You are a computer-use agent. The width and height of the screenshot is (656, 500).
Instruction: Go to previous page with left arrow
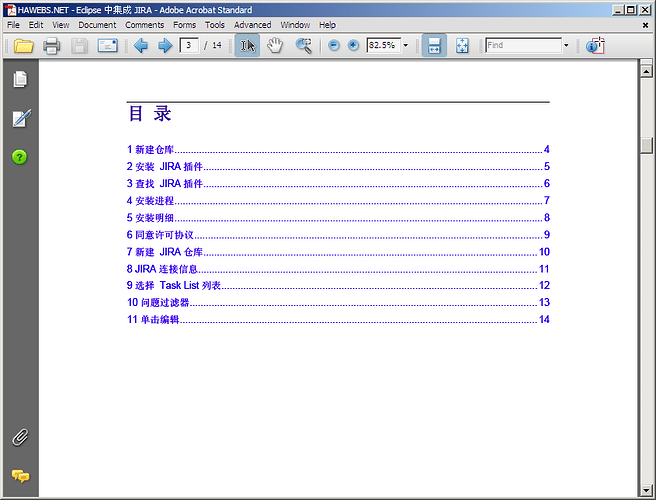point(141,46)
